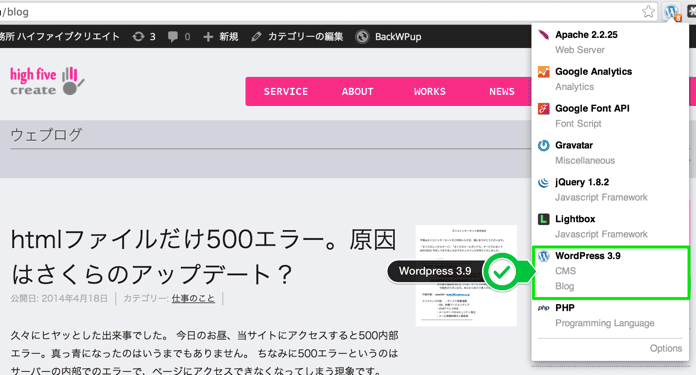Screen dimensions: 696x375
Task: Click the Wappalyzer WordPress extension icon
Action: pos(672,12)
